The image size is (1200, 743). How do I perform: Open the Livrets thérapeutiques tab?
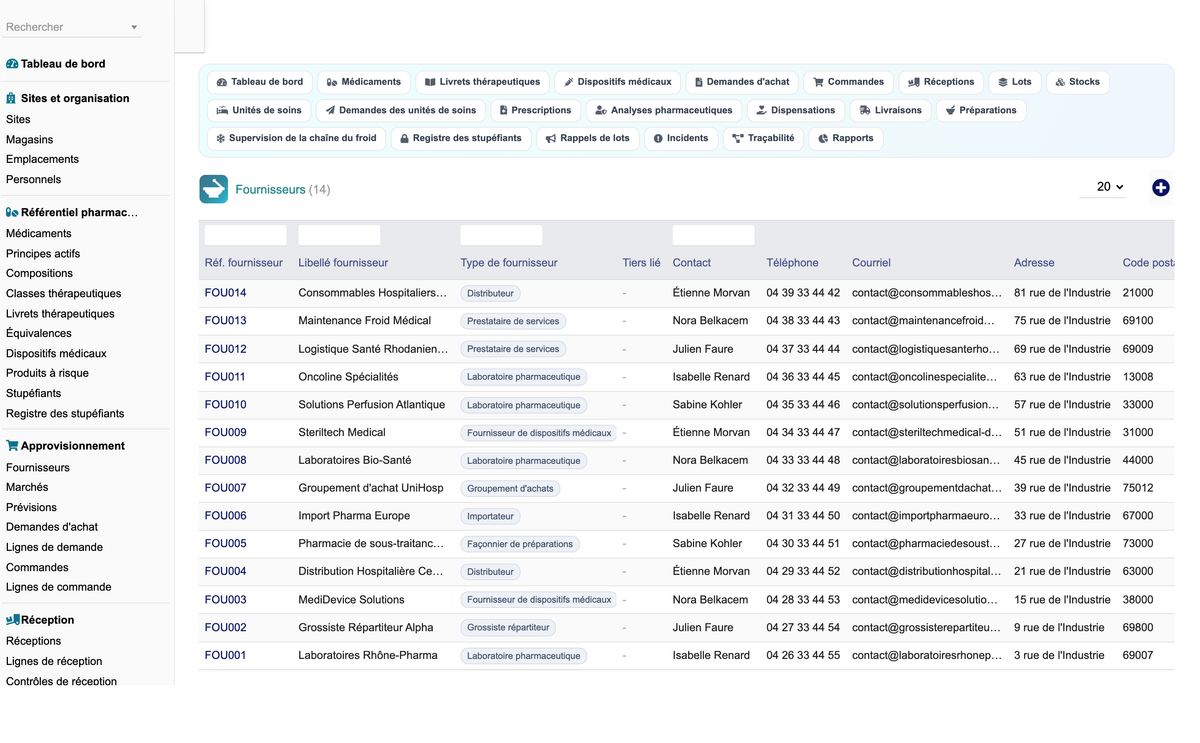(482, 82)
